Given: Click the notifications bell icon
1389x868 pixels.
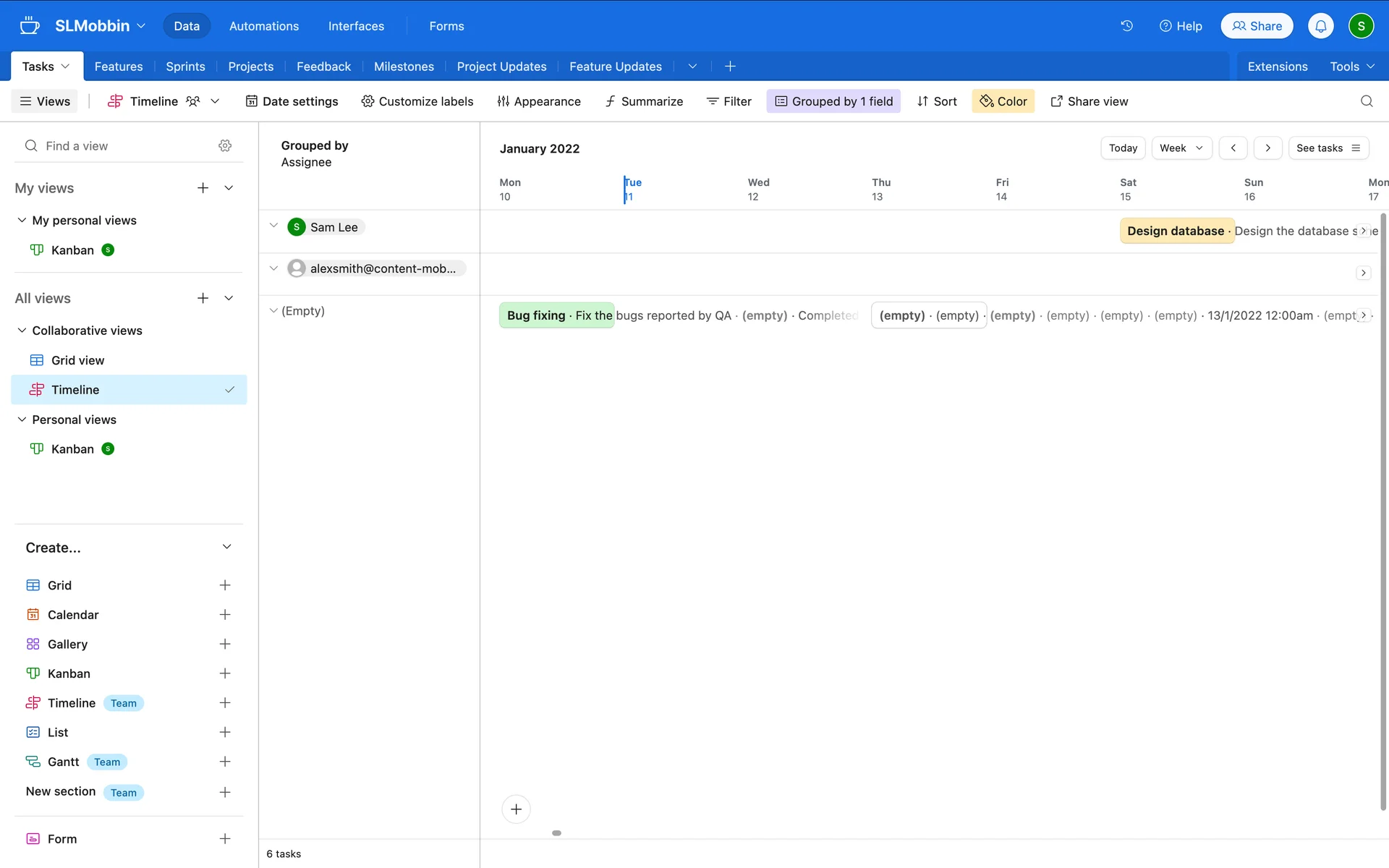Looking at the screenshot, I should pyautogui.click(x=1320, y=26).
